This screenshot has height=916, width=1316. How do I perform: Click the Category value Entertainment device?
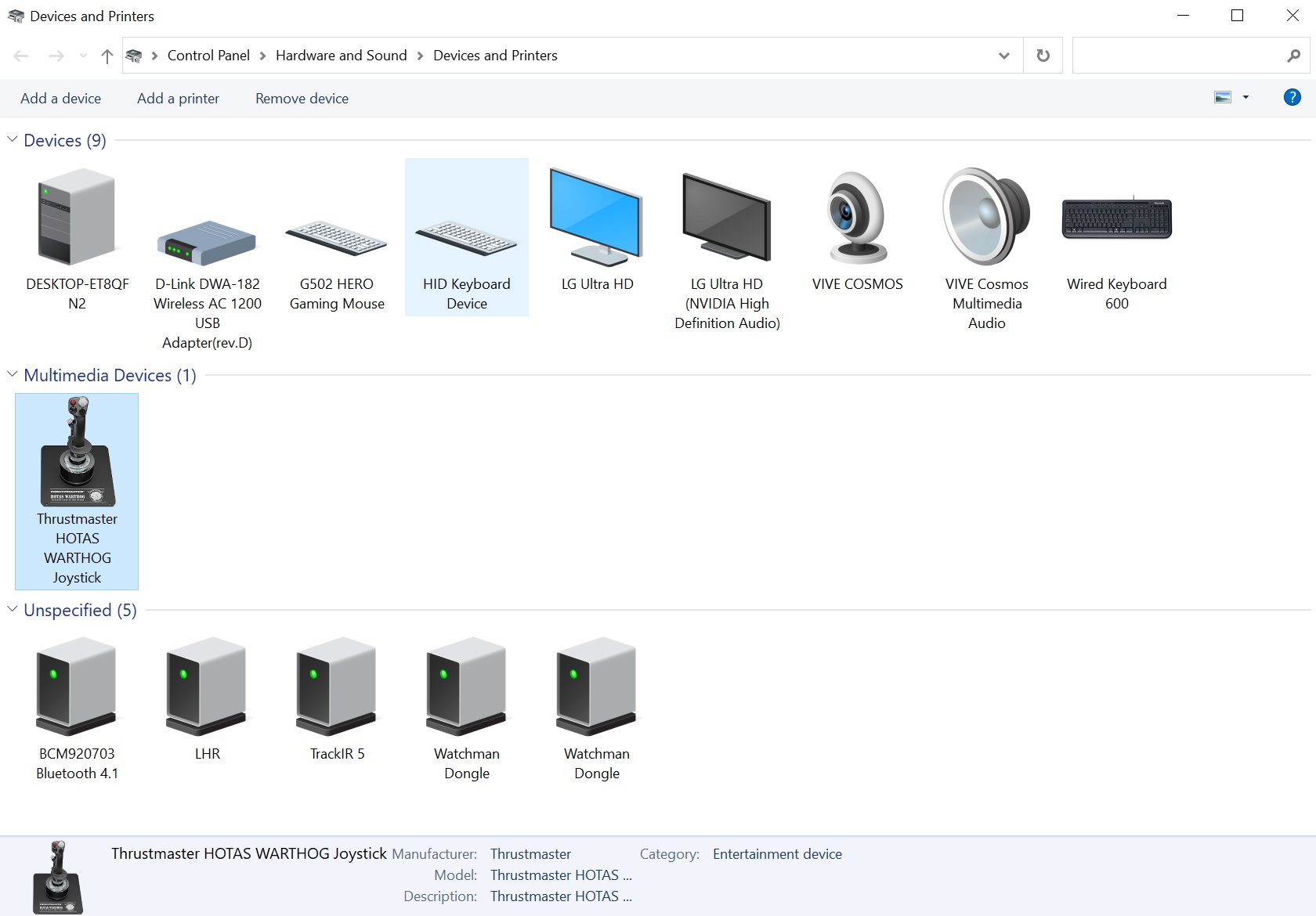(x=777, y=854)
